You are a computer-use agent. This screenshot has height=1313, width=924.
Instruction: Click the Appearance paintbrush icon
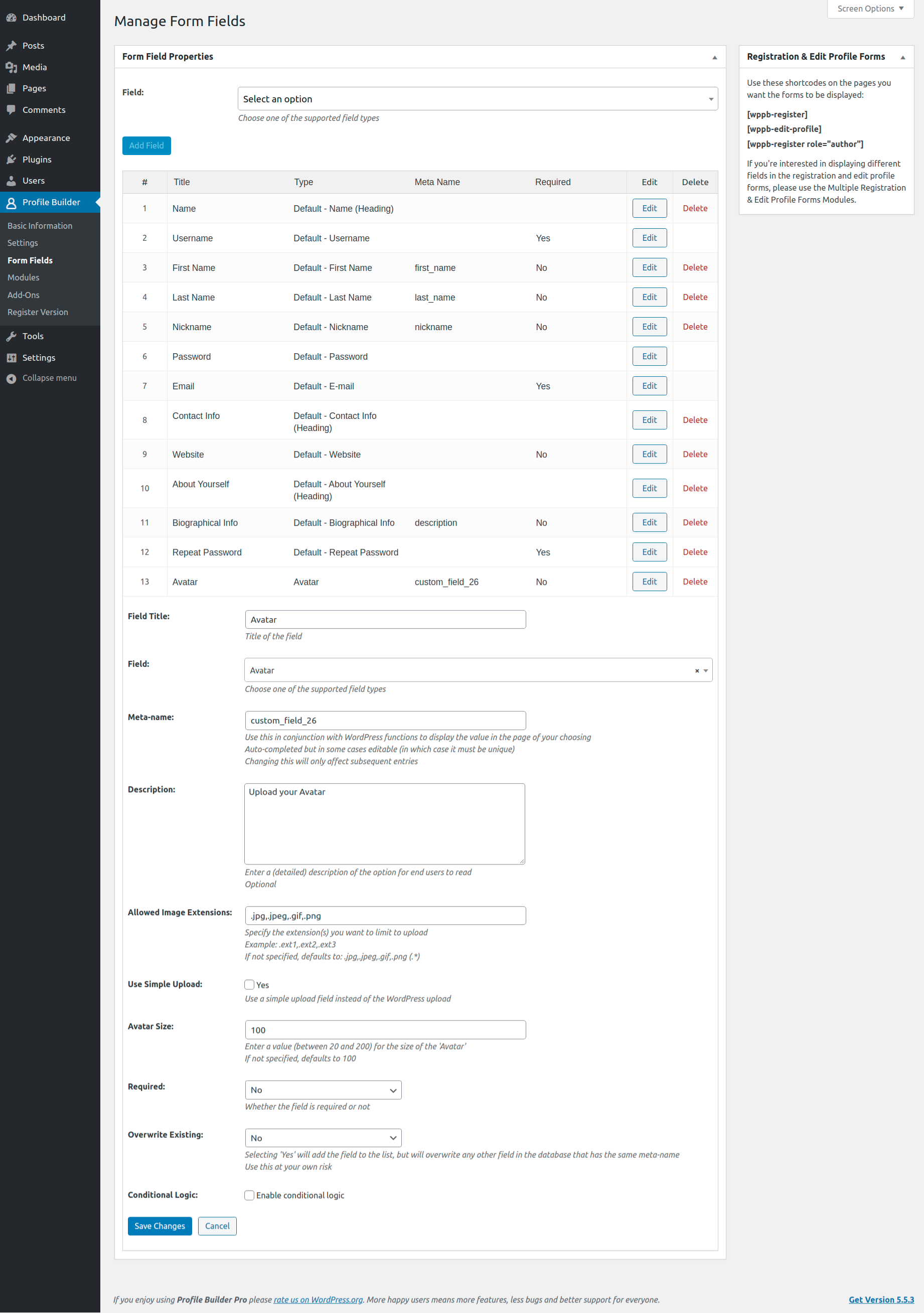12,138
